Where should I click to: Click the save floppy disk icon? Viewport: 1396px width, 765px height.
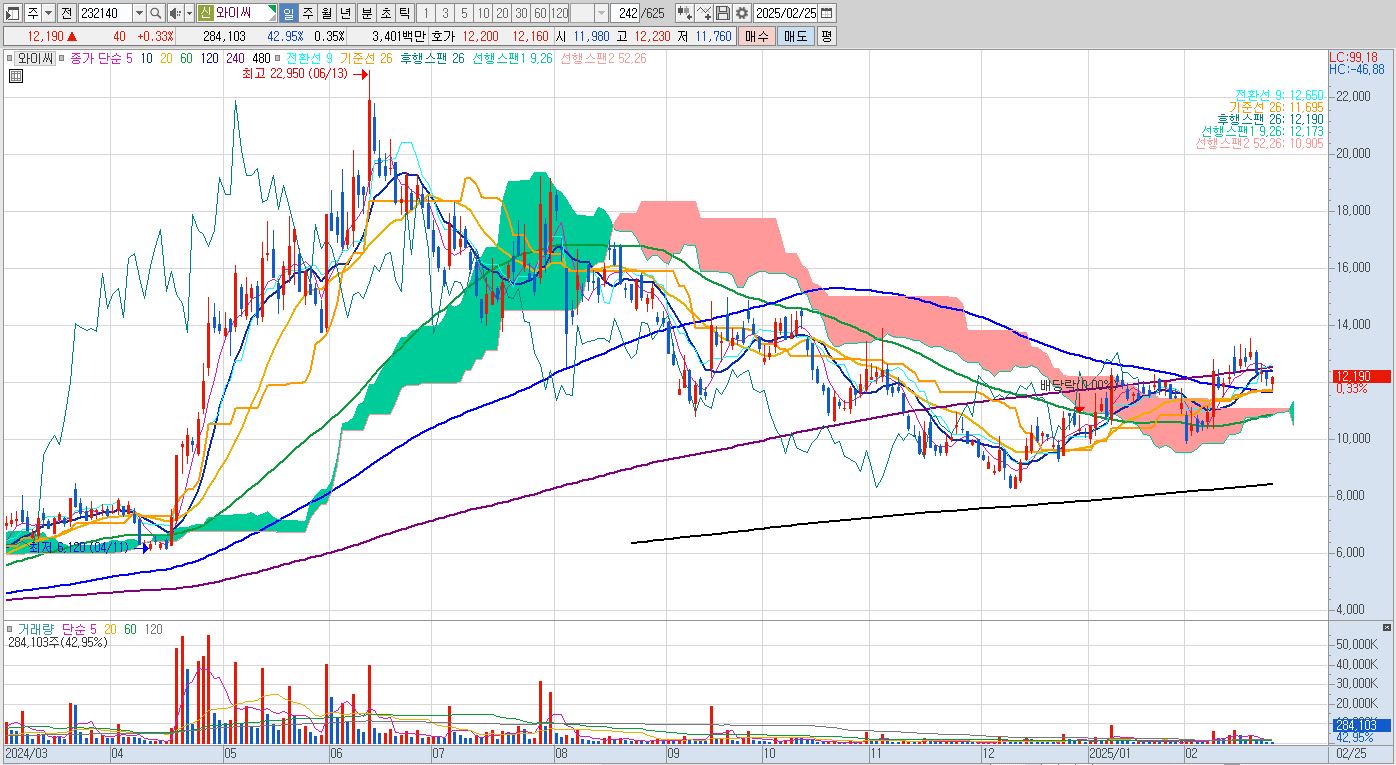click(x=723, y=13)
